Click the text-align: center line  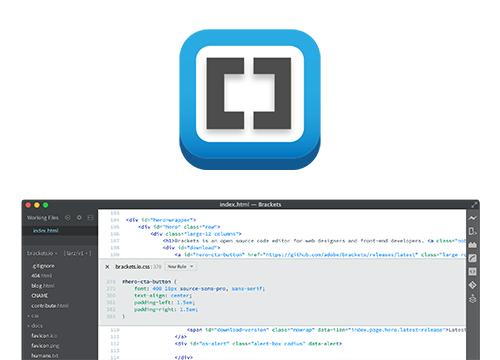(163, 296)
